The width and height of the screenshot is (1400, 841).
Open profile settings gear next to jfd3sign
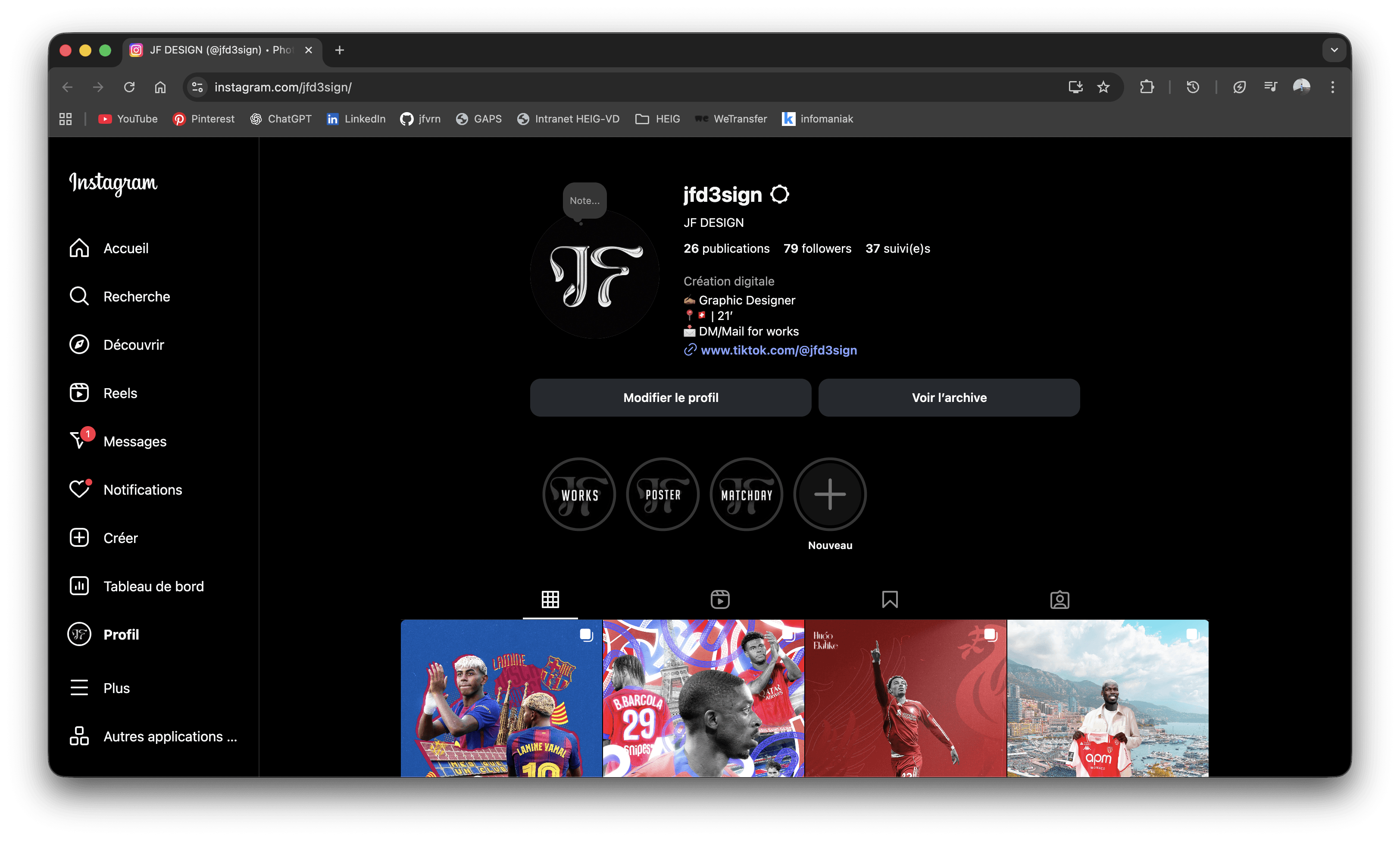(x=780, y=195)
